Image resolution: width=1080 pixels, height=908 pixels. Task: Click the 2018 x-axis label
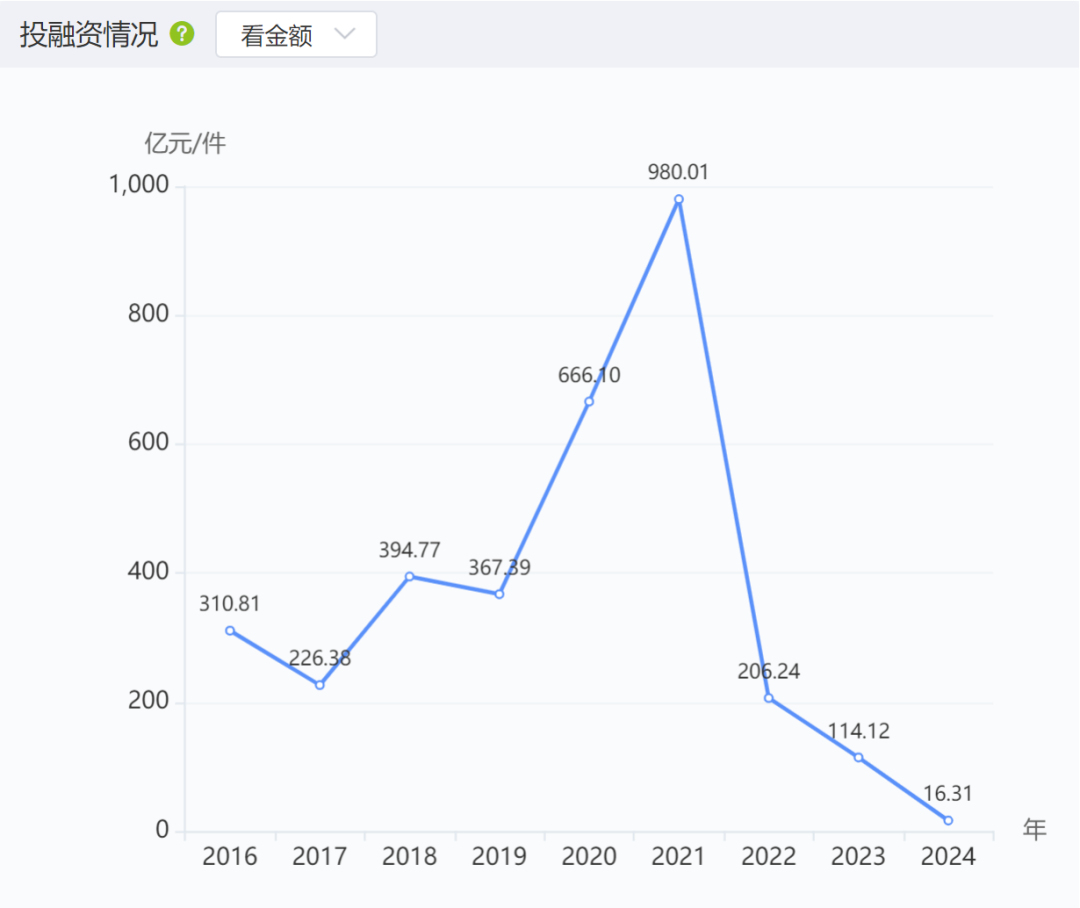[x=410, y=856]
